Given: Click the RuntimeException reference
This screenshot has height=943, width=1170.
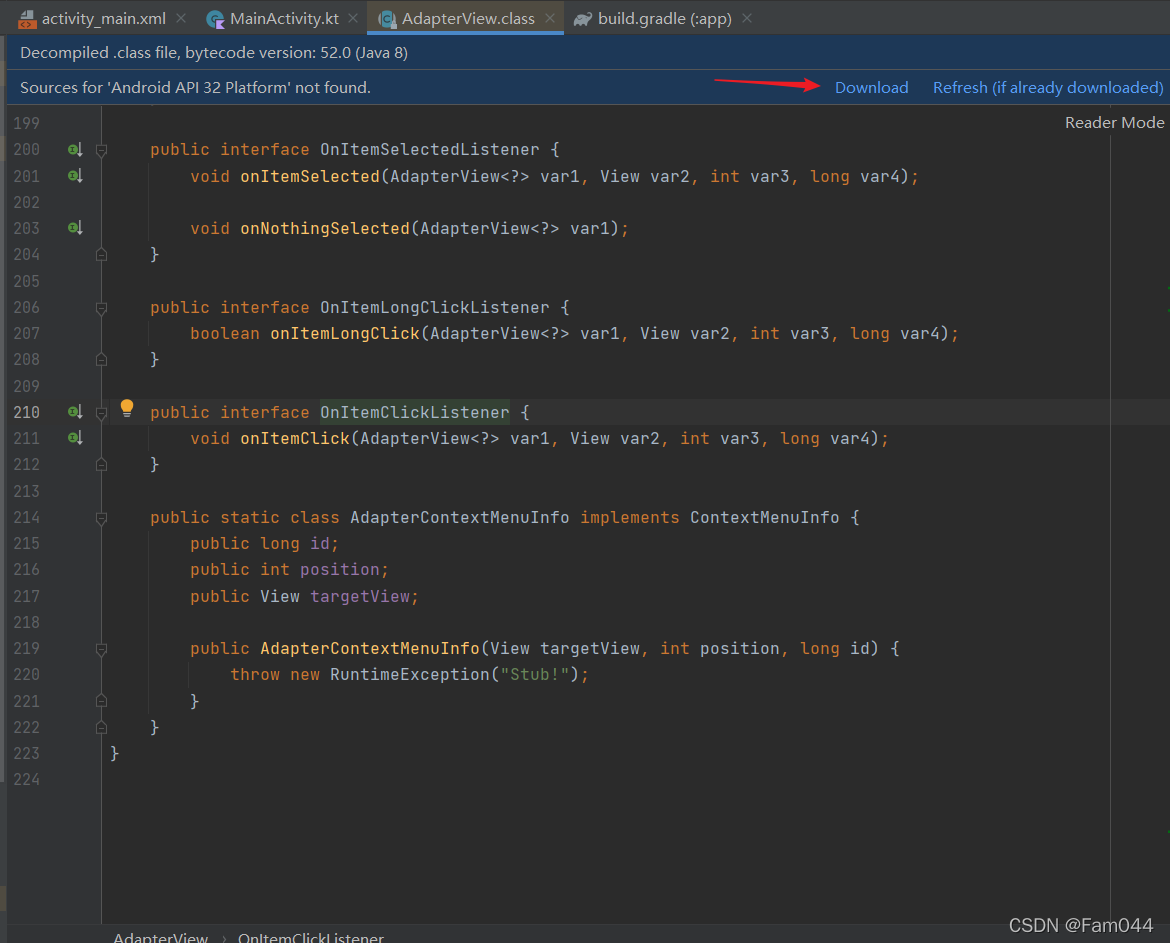Looking at the screenshot, I should point(410,674).
